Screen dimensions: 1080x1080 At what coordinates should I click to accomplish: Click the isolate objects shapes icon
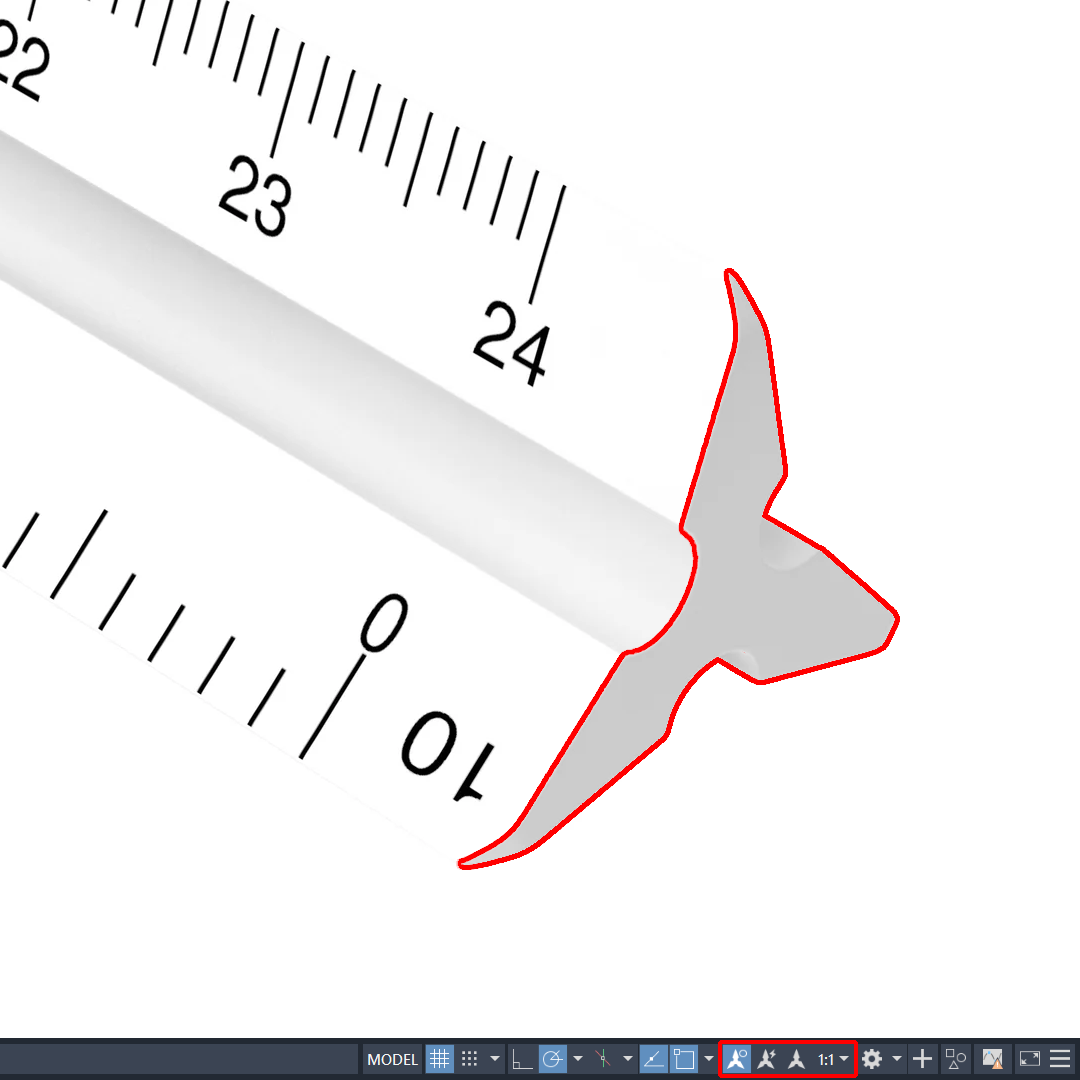tap(955, 1059)
